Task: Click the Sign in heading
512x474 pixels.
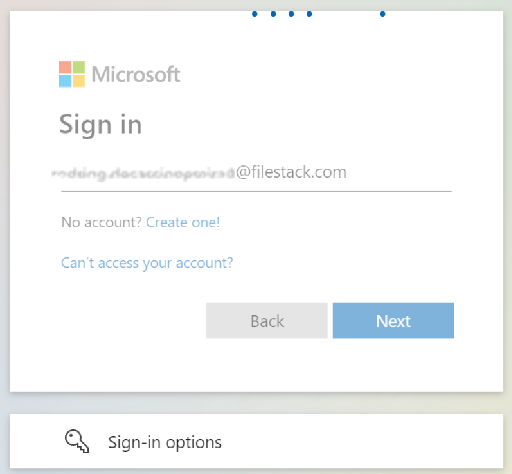Action: click(x=100, y=125)
